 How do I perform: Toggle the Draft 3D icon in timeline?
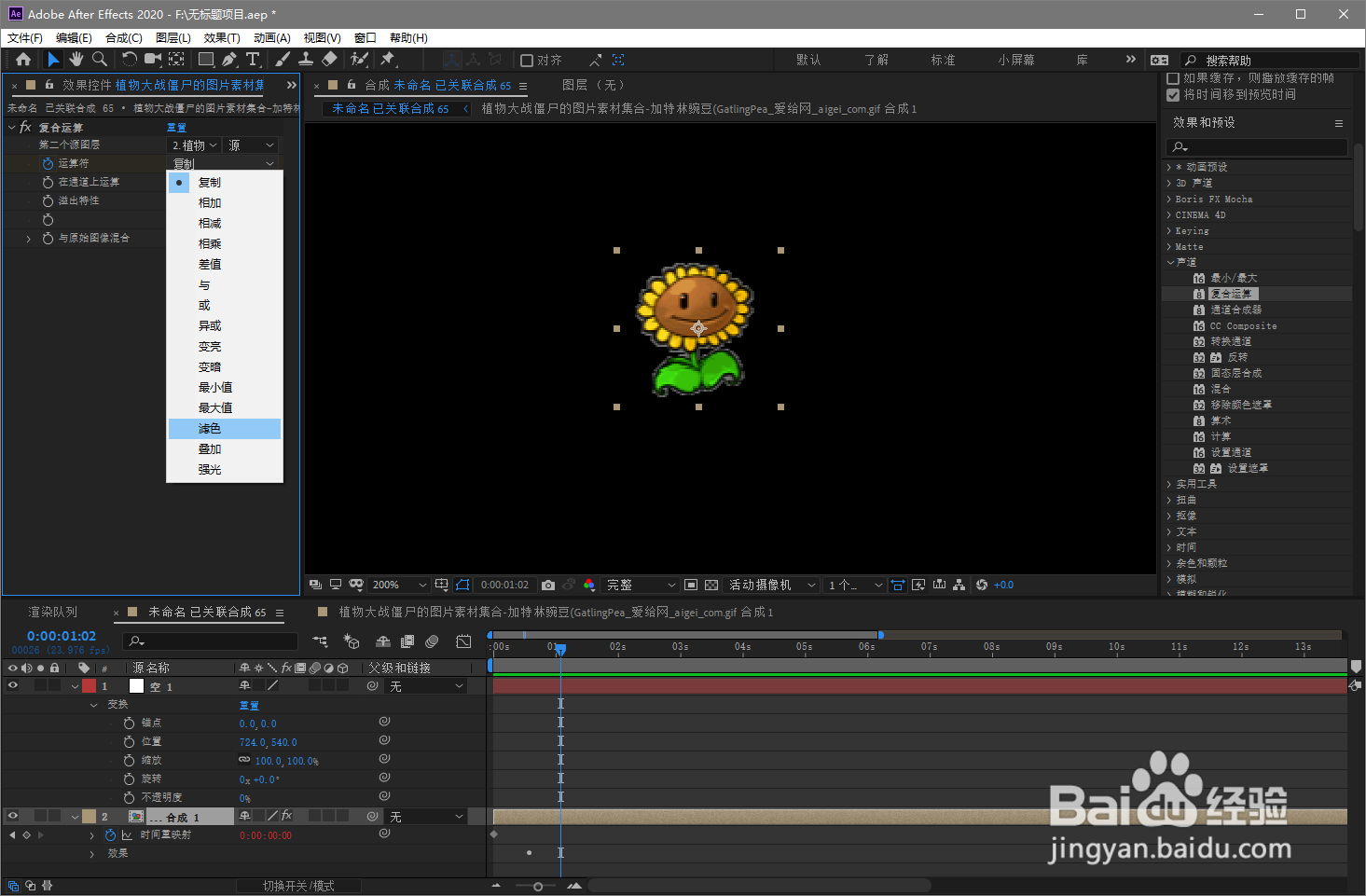[x=352, y=641]
